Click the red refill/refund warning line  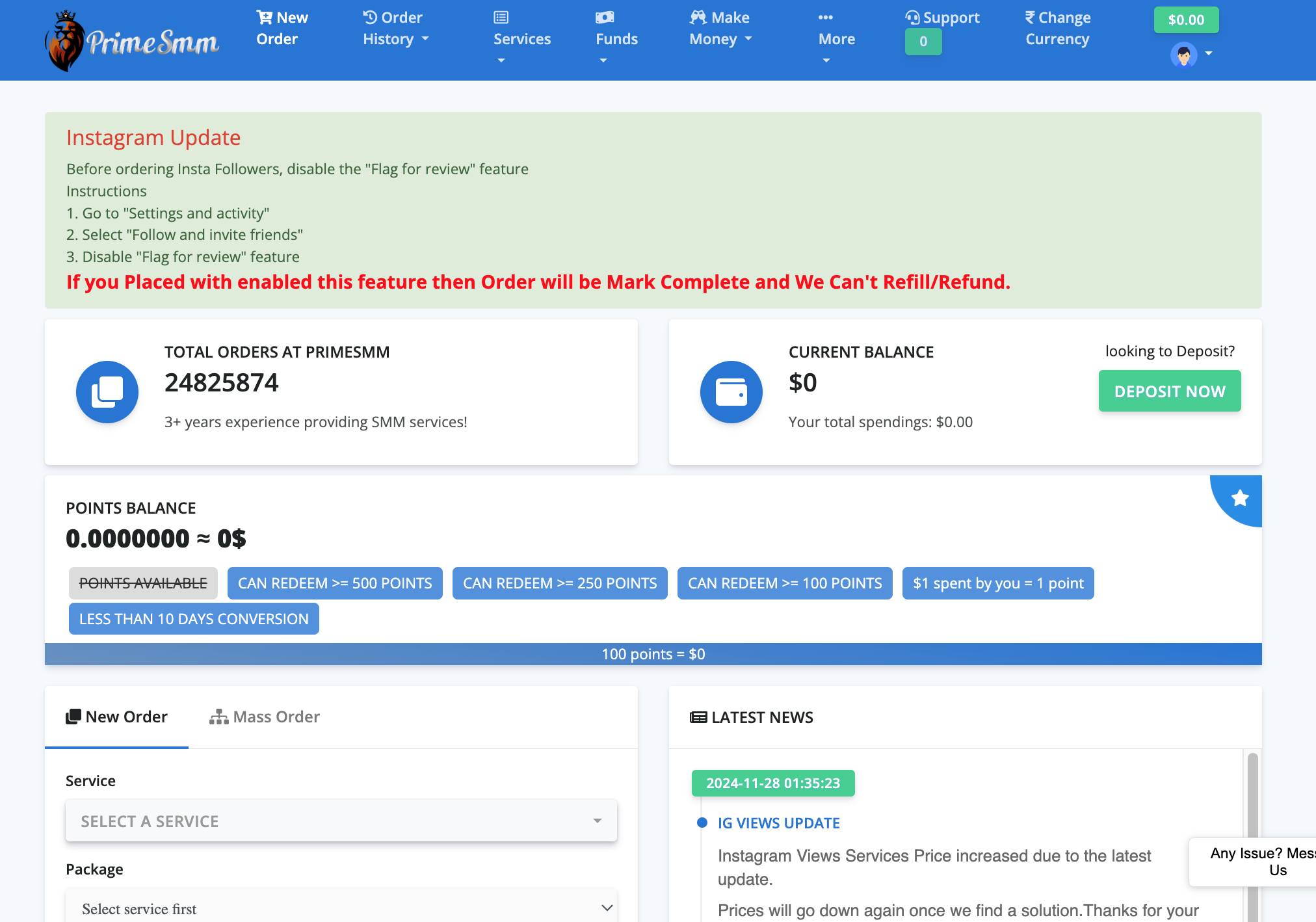(538, 282)
